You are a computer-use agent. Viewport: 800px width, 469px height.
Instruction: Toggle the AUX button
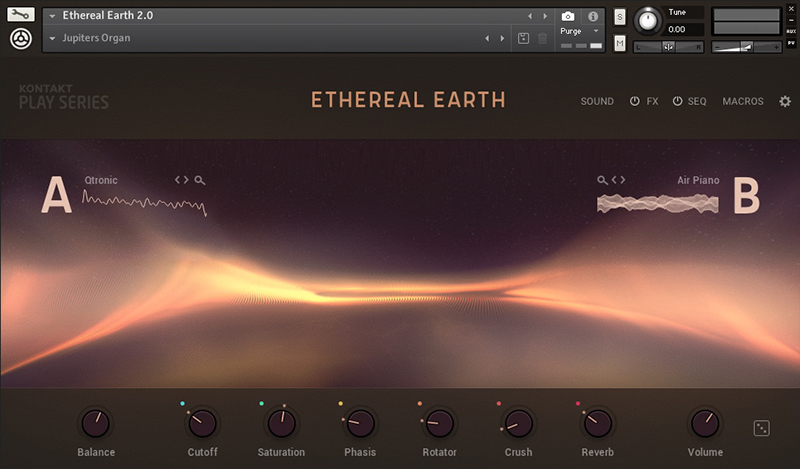click(791, 31)
